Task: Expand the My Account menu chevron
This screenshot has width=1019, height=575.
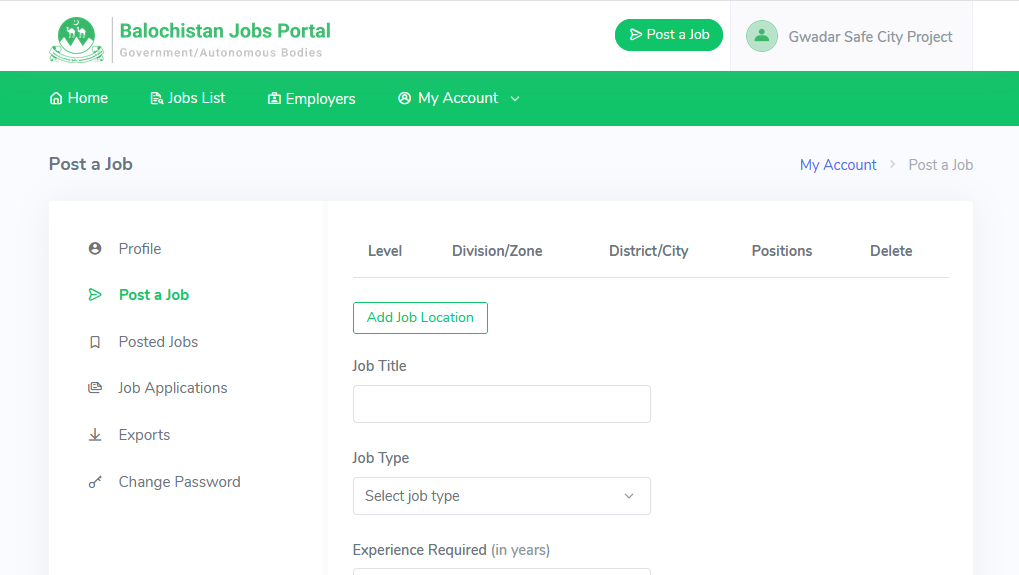Action: tap(515, 98)
